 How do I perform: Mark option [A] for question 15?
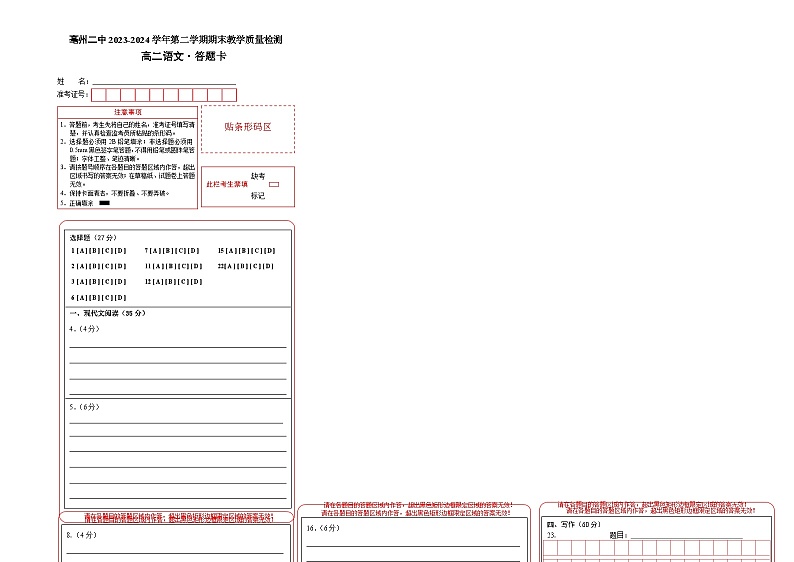(x=231, y=251)
